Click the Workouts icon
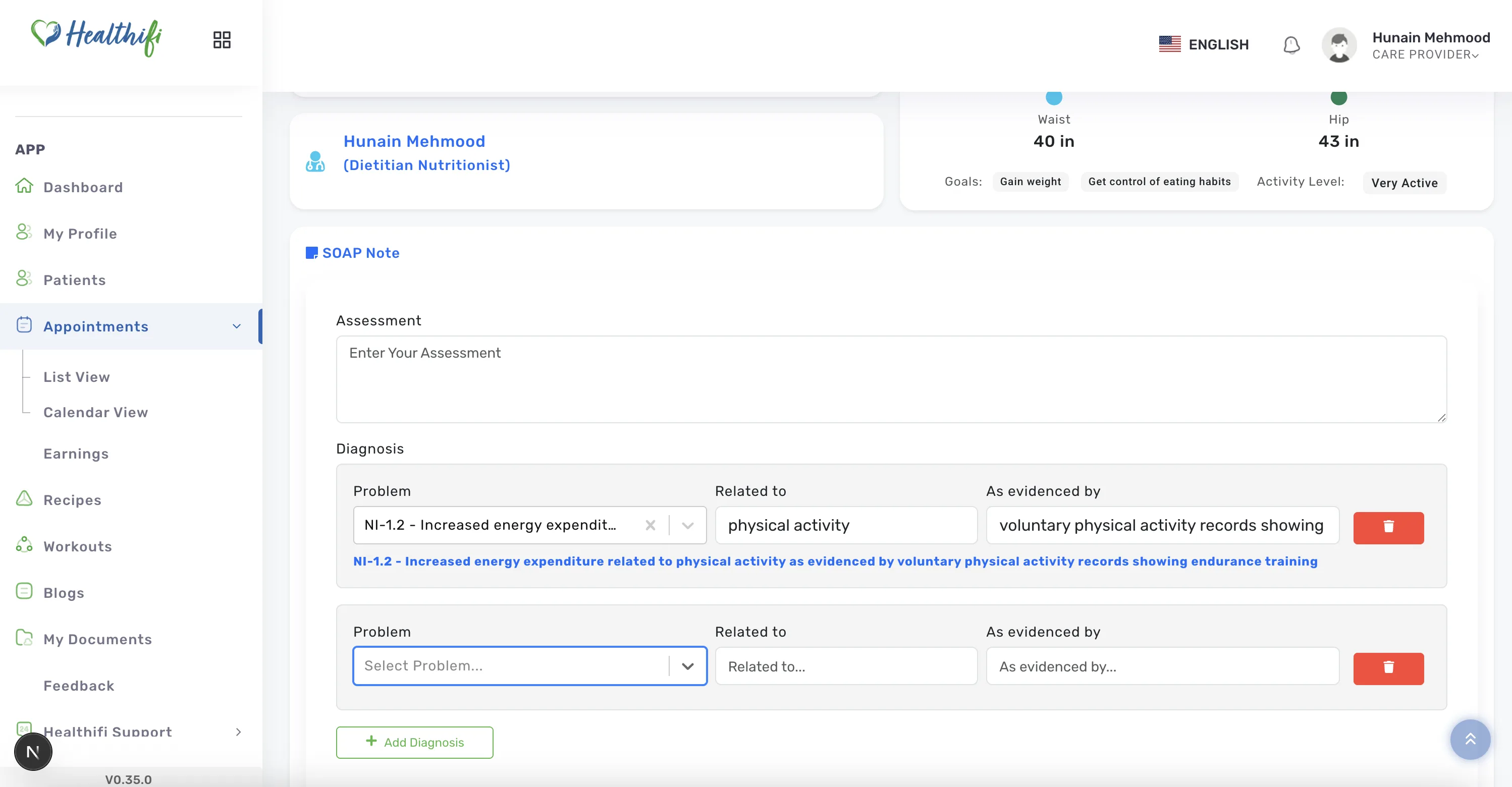 click(x=24, y=545)
